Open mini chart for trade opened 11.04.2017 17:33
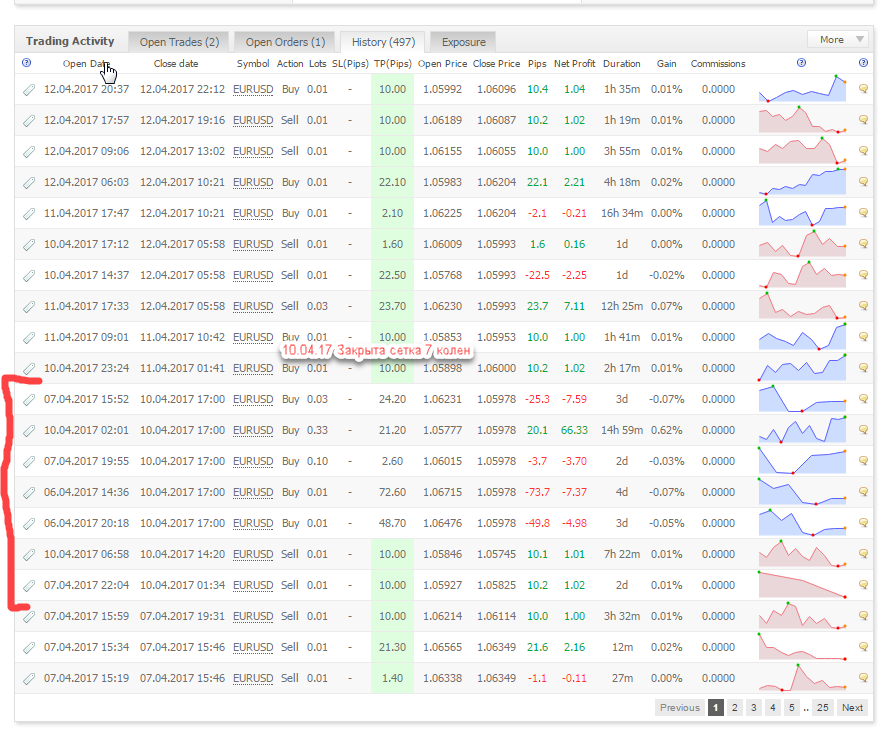 [802, 306]
